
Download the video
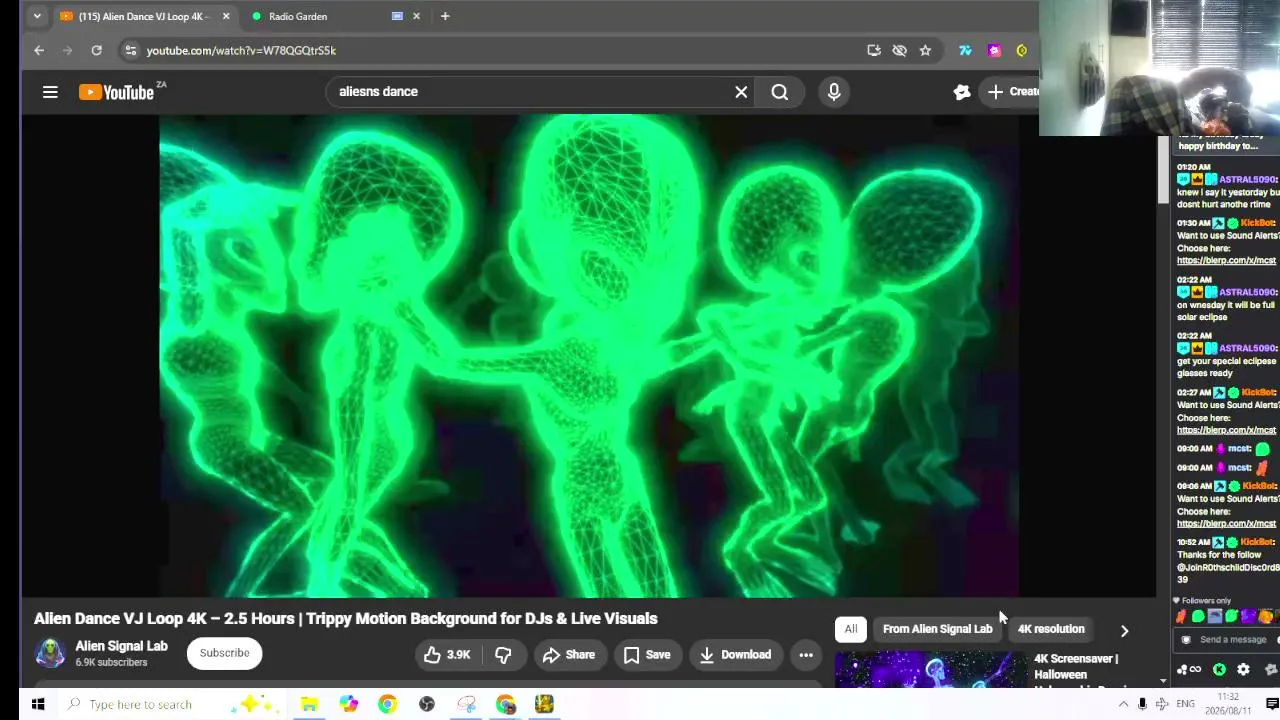[735, 655]
